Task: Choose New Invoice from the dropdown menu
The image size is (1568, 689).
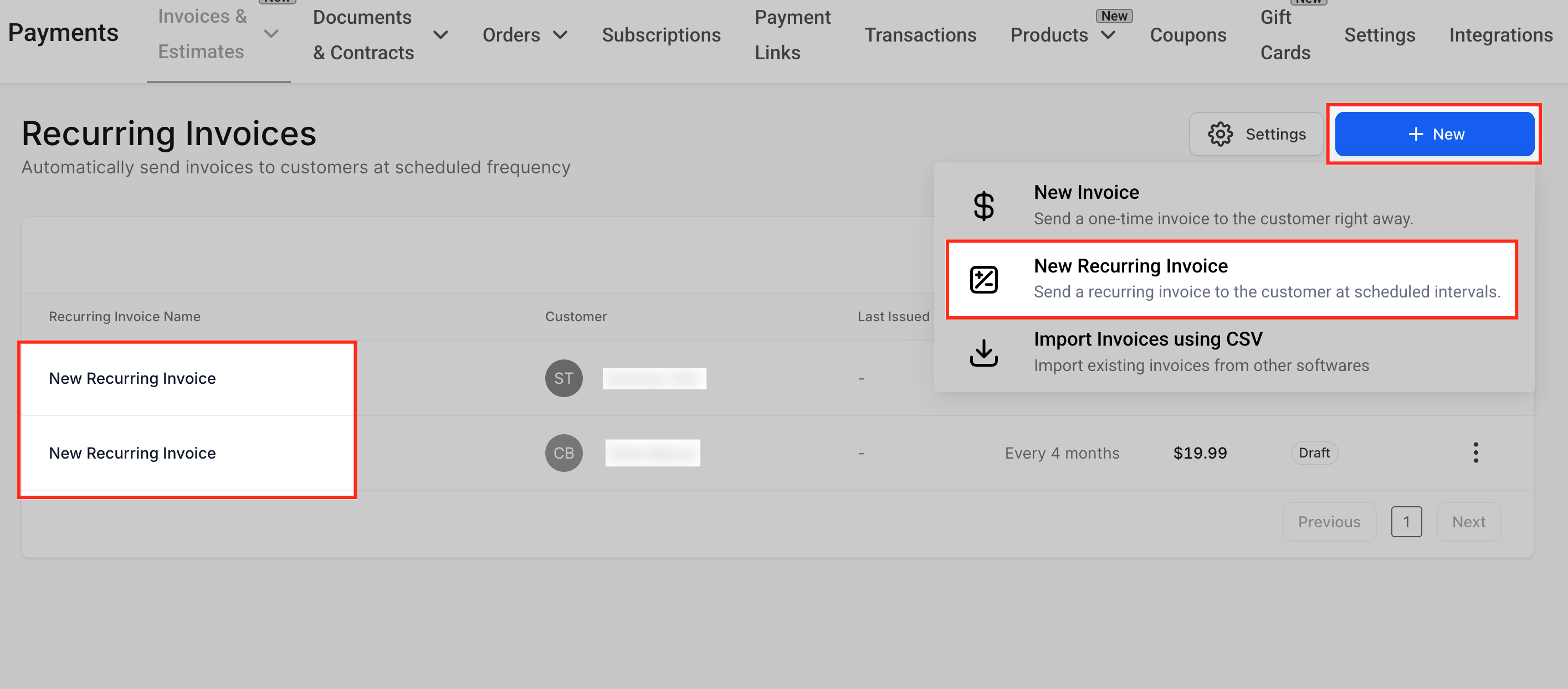Action: pyautogui.click(x=1086, y=192)
